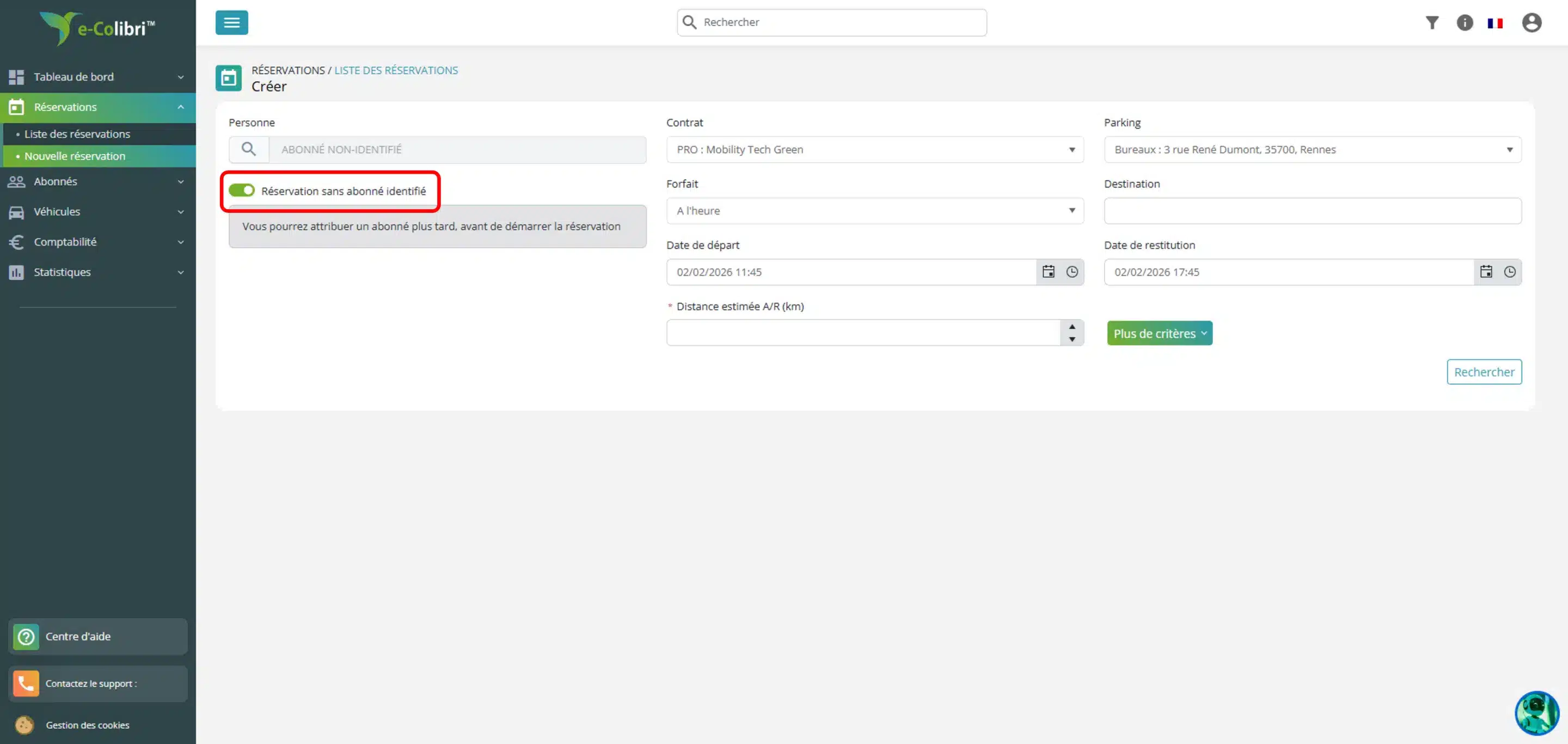Open the chatbot assistant avatar
Screen dimensions: 1568x744
pyautogui.click(x=1536, y=712)
